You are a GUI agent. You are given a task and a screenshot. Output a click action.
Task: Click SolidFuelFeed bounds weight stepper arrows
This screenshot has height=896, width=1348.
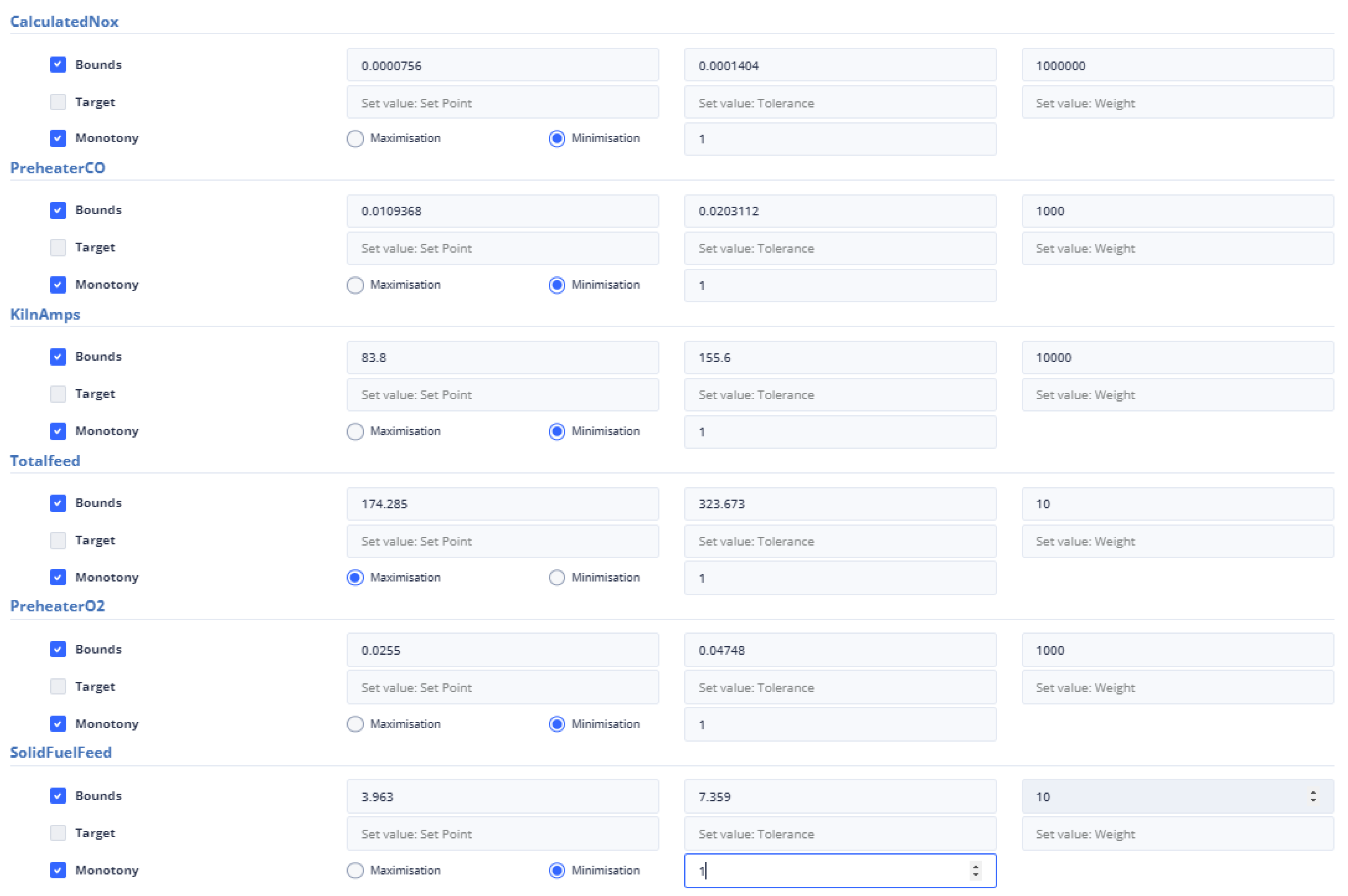[1313, 796]
